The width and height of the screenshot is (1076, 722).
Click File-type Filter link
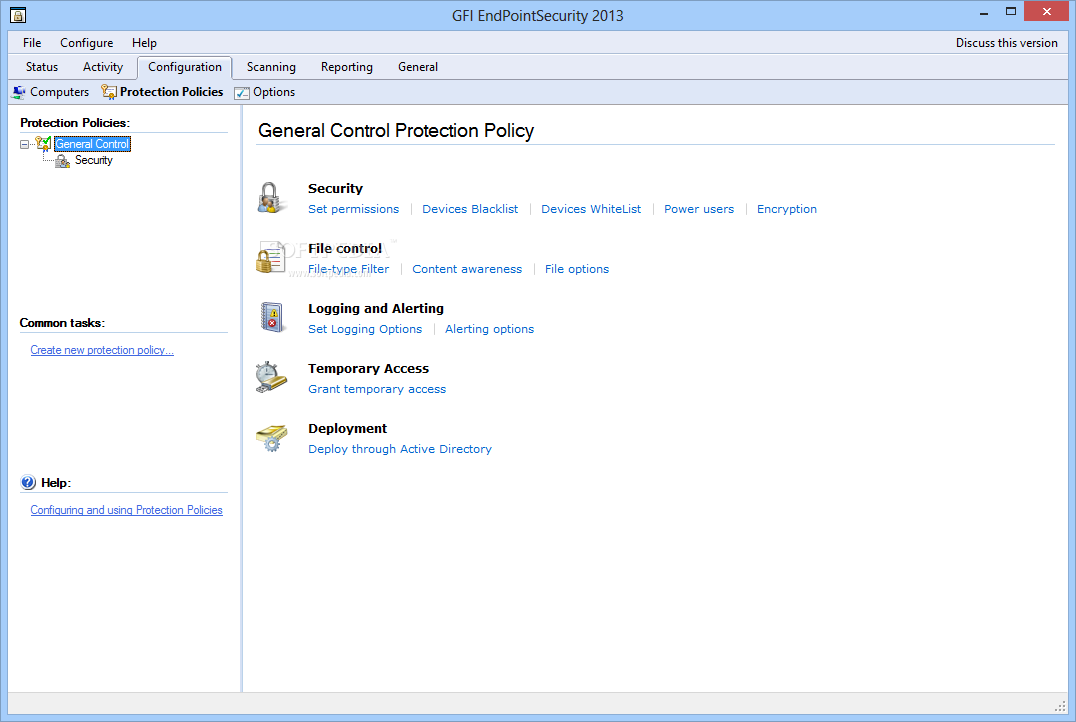349,269
